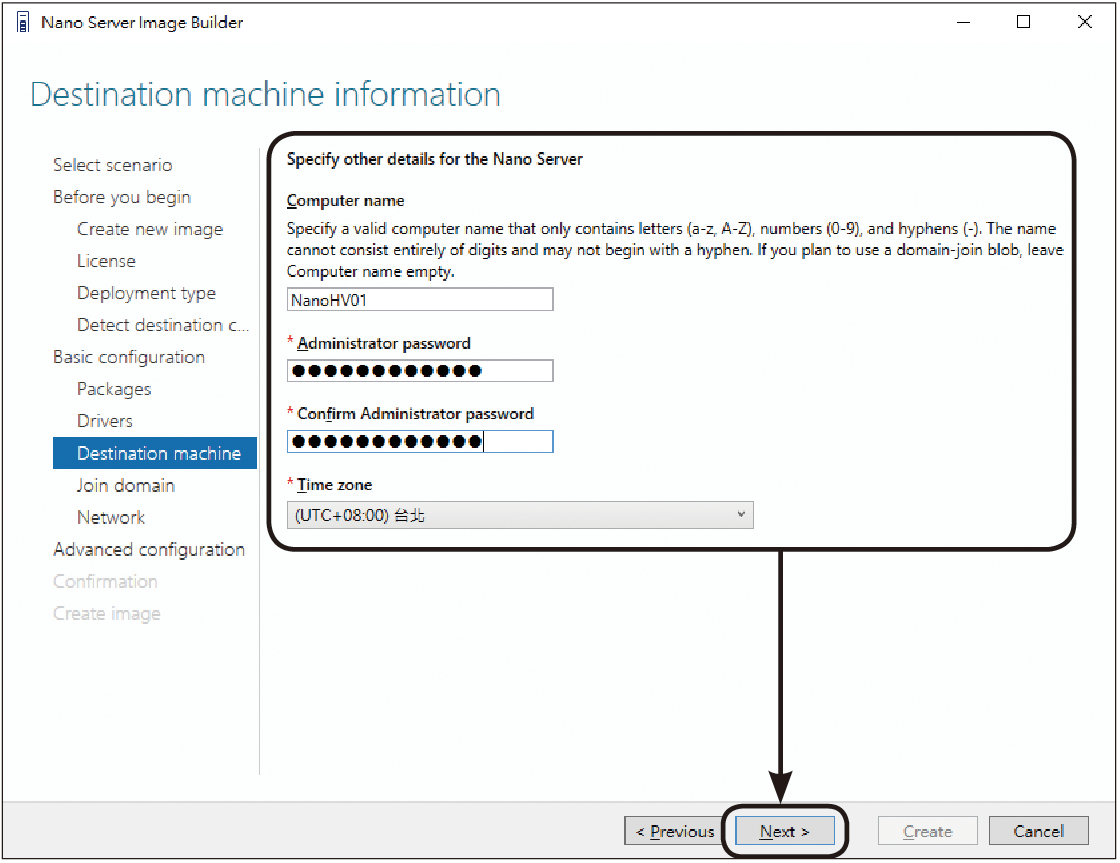
Task: Go to the Next wizard page
Action: 784,831
